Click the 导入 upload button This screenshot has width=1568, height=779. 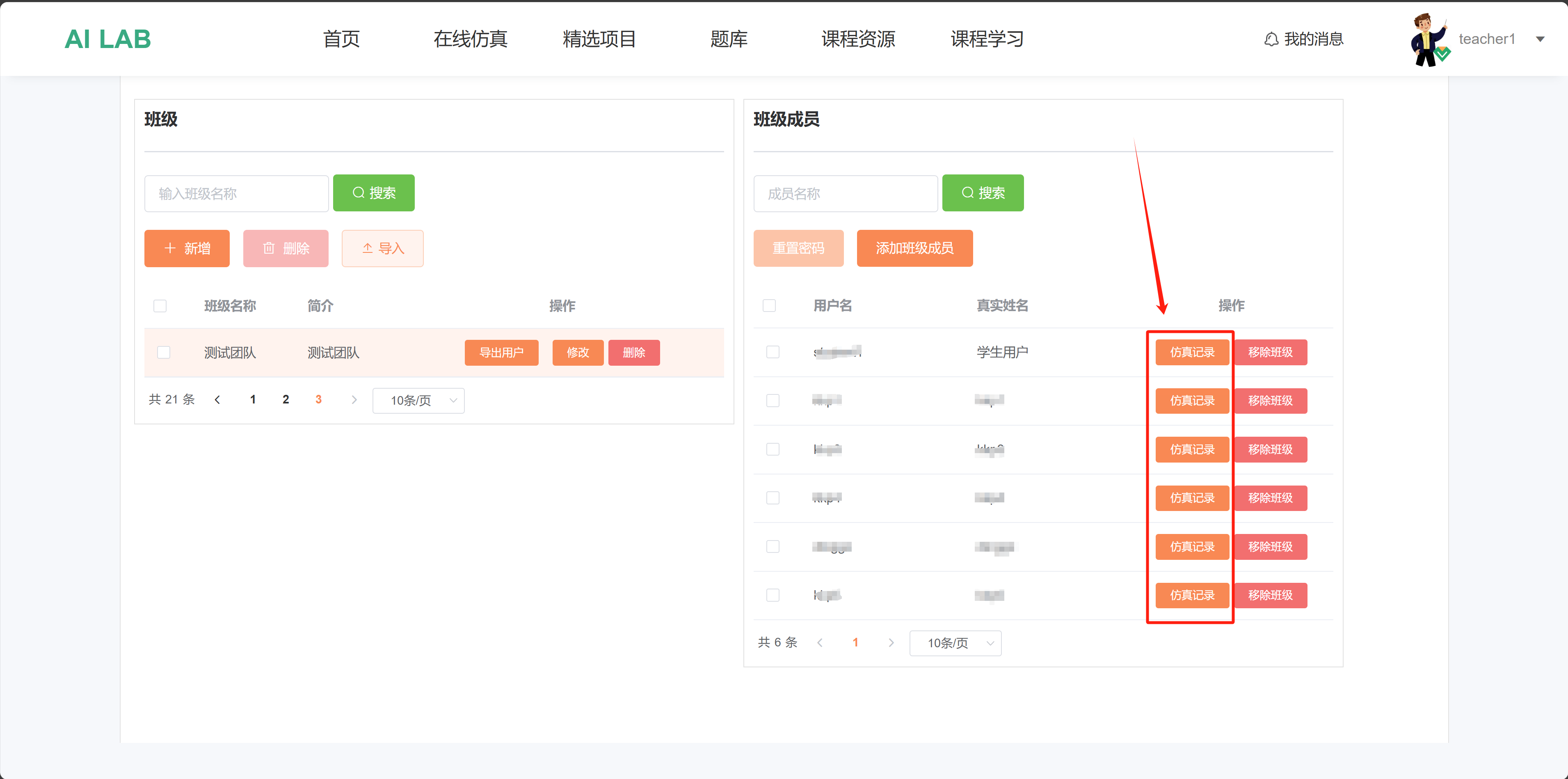382,248
